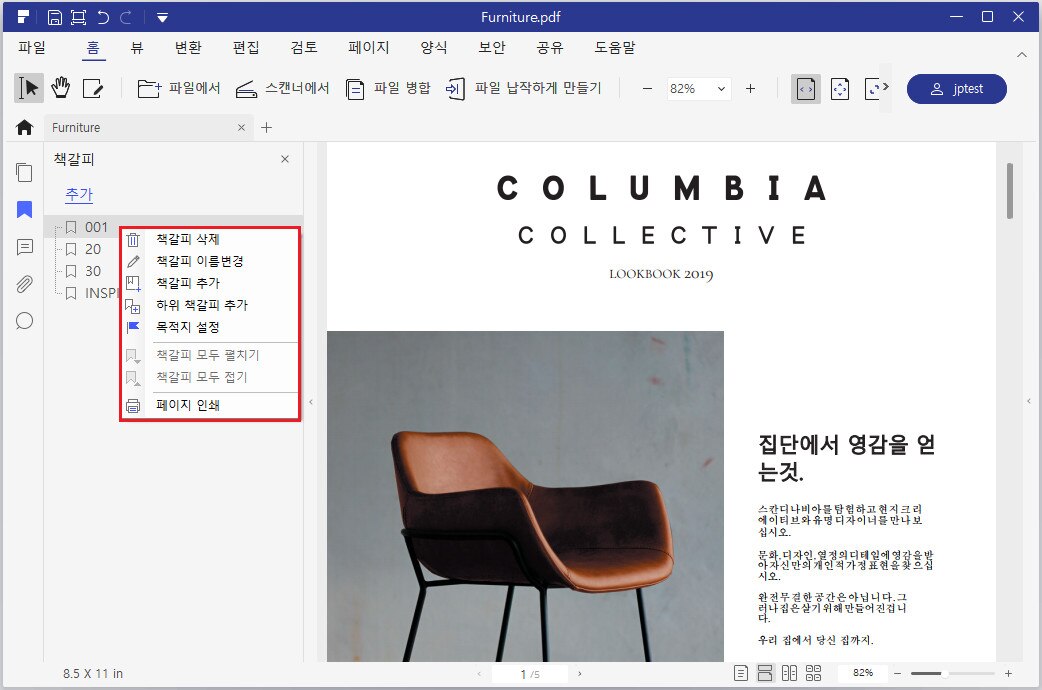Click the Save icon in title bar
This screenshot has height=690, width=1042.
point(55,17)
